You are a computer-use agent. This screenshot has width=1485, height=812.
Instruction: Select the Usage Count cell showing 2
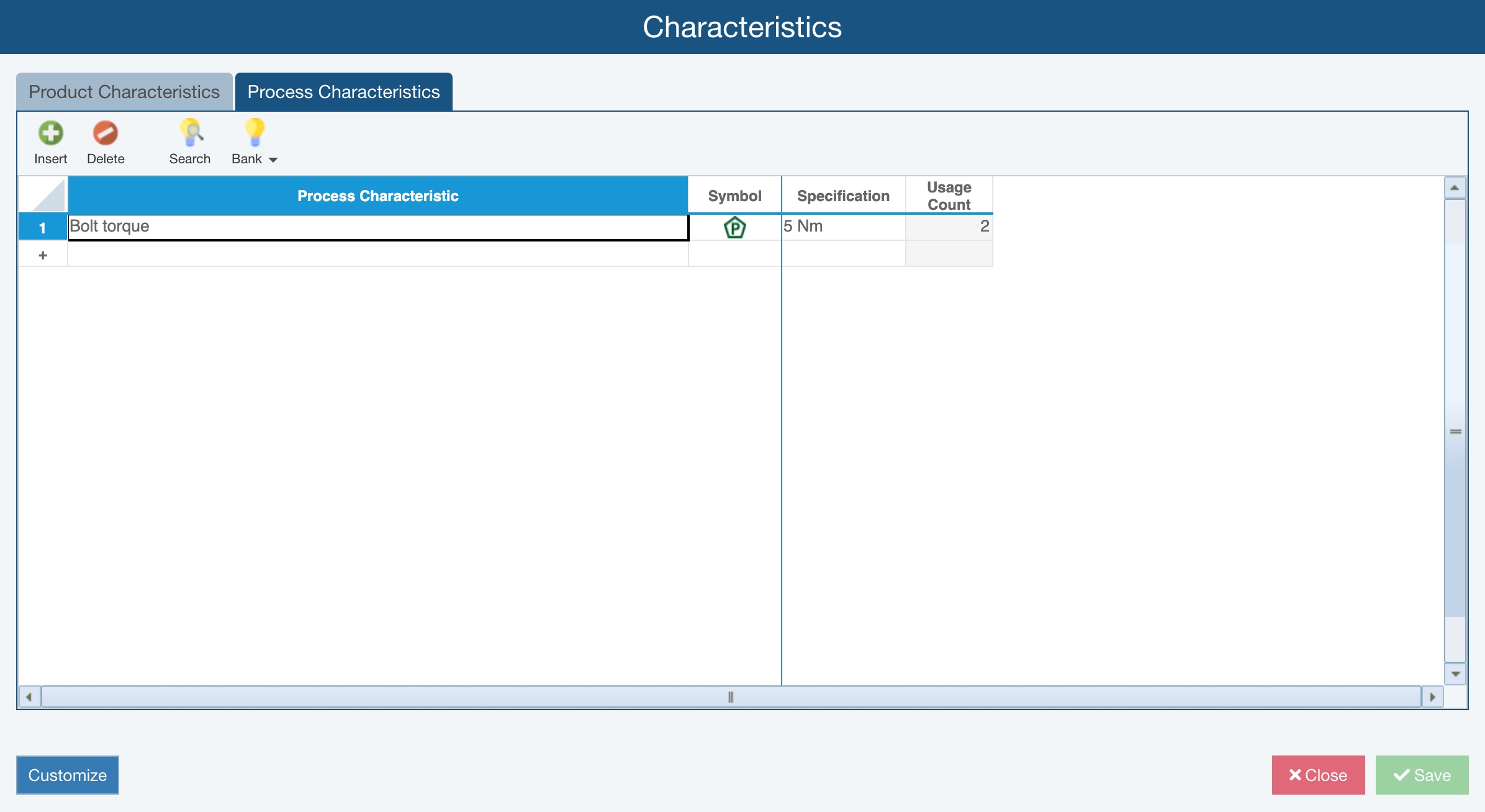949,227
